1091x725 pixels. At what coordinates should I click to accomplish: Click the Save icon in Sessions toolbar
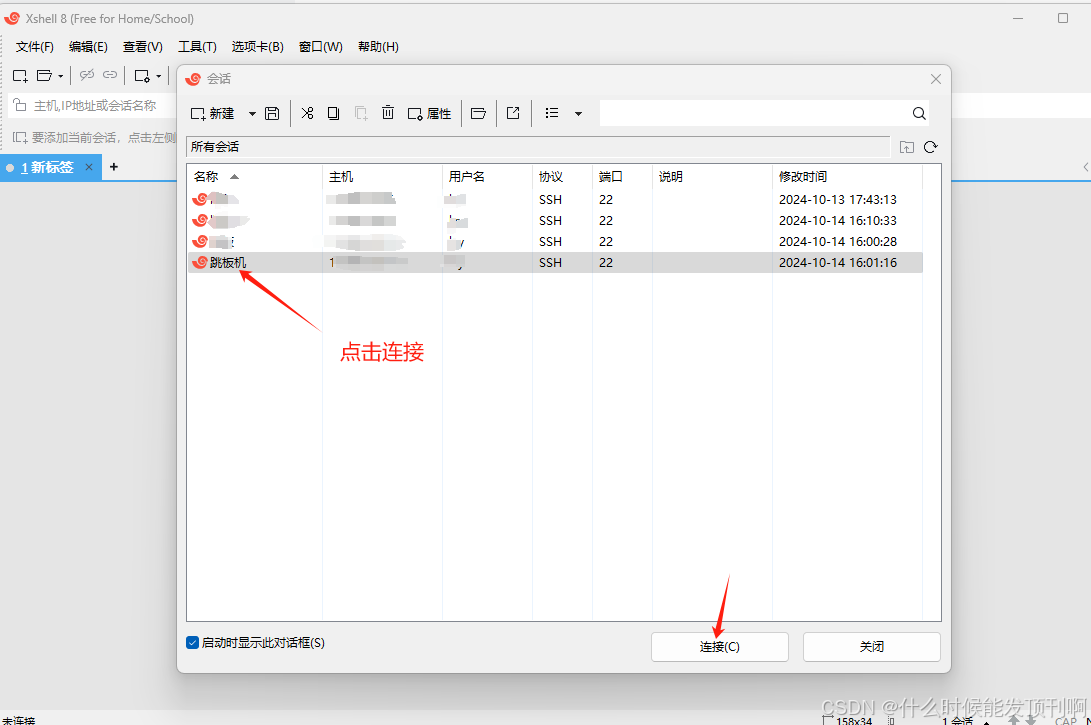(272, 113)
